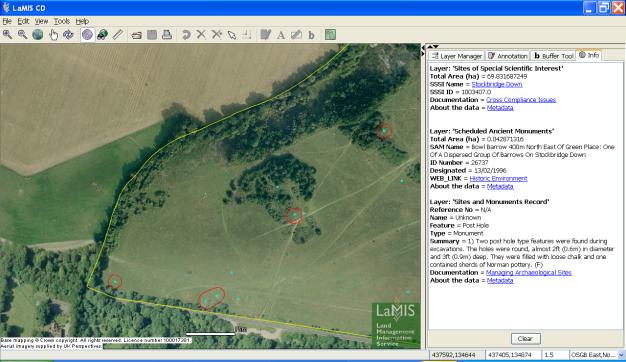
Task: Open the Tools menu
Action: pos(62,21)
